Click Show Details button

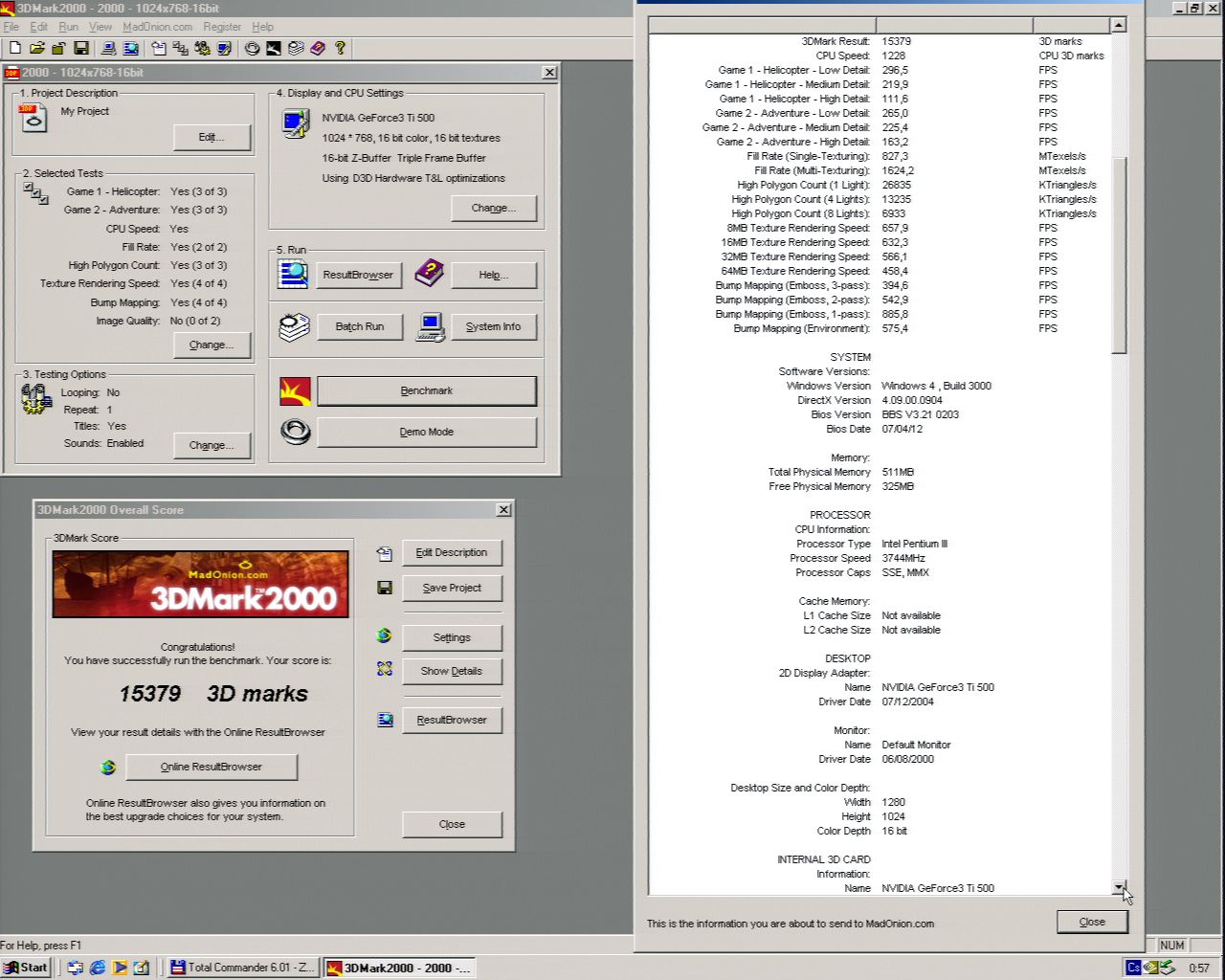click(x=451, y=671)
